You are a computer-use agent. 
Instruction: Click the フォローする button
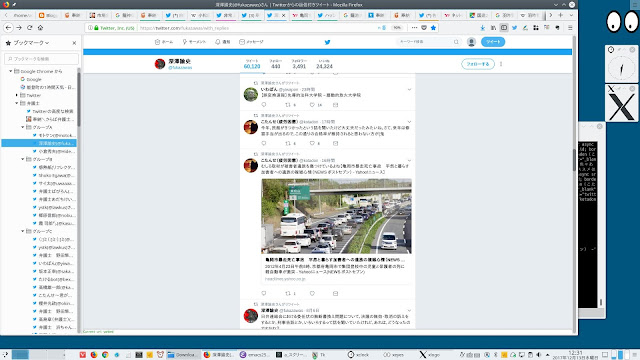click(x=478, y=64)
